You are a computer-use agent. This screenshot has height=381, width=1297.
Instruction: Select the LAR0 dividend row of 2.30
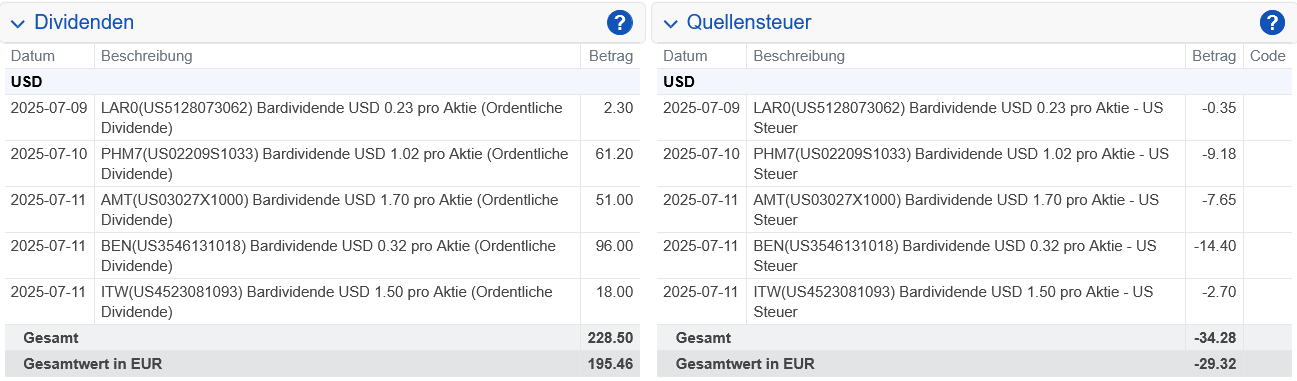(321, 118)
